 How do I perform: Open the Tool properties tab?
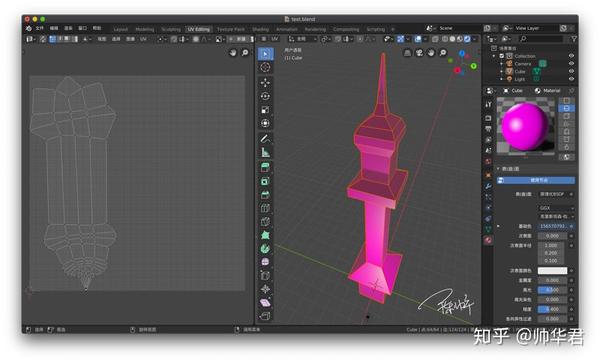point(488,104)
